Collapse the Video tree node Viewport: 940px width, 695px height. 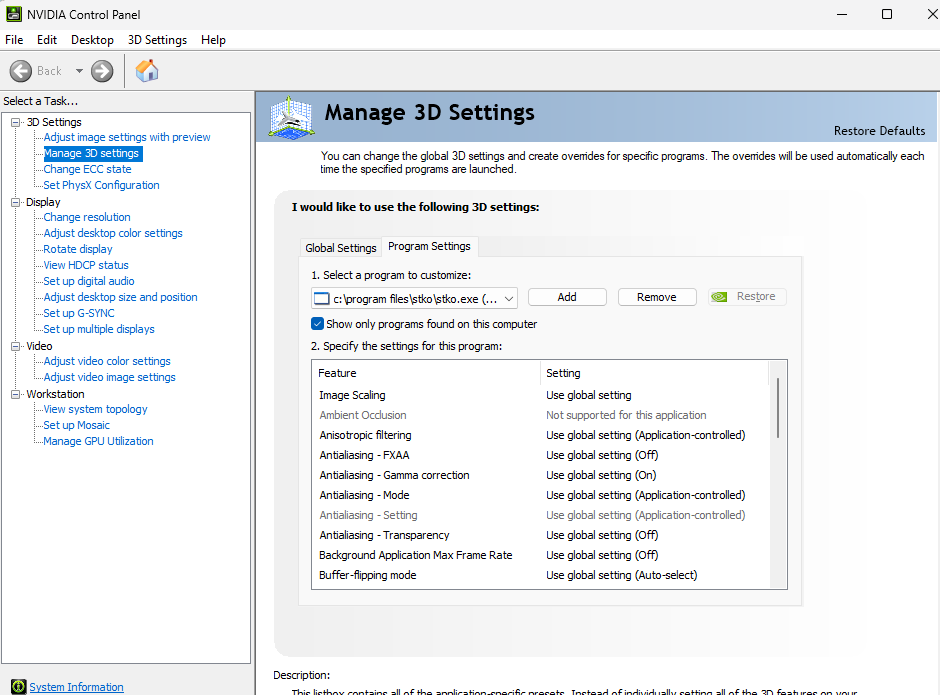coord(16,346)
